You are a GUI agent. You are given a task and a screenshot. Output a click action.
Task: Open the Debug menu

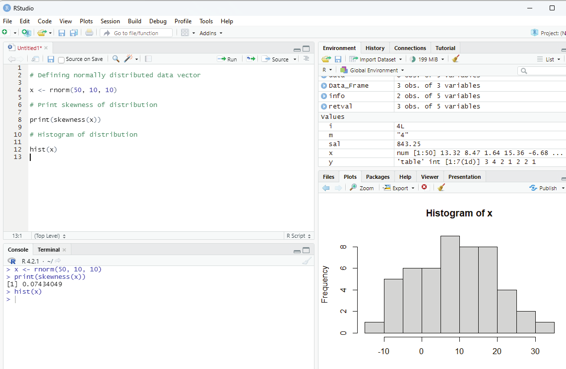[x=158, y=21]
